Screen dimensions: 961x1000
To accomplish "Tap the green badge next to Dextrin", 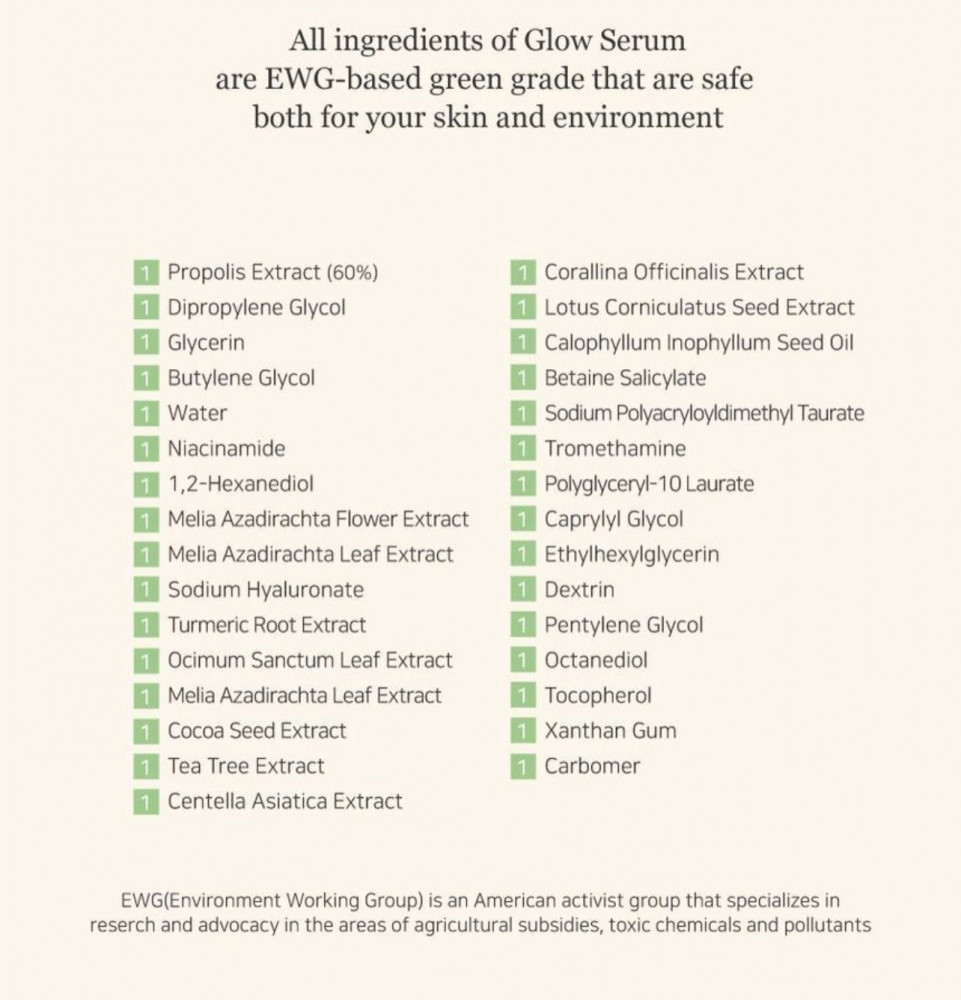I will [x=522, y=590].
